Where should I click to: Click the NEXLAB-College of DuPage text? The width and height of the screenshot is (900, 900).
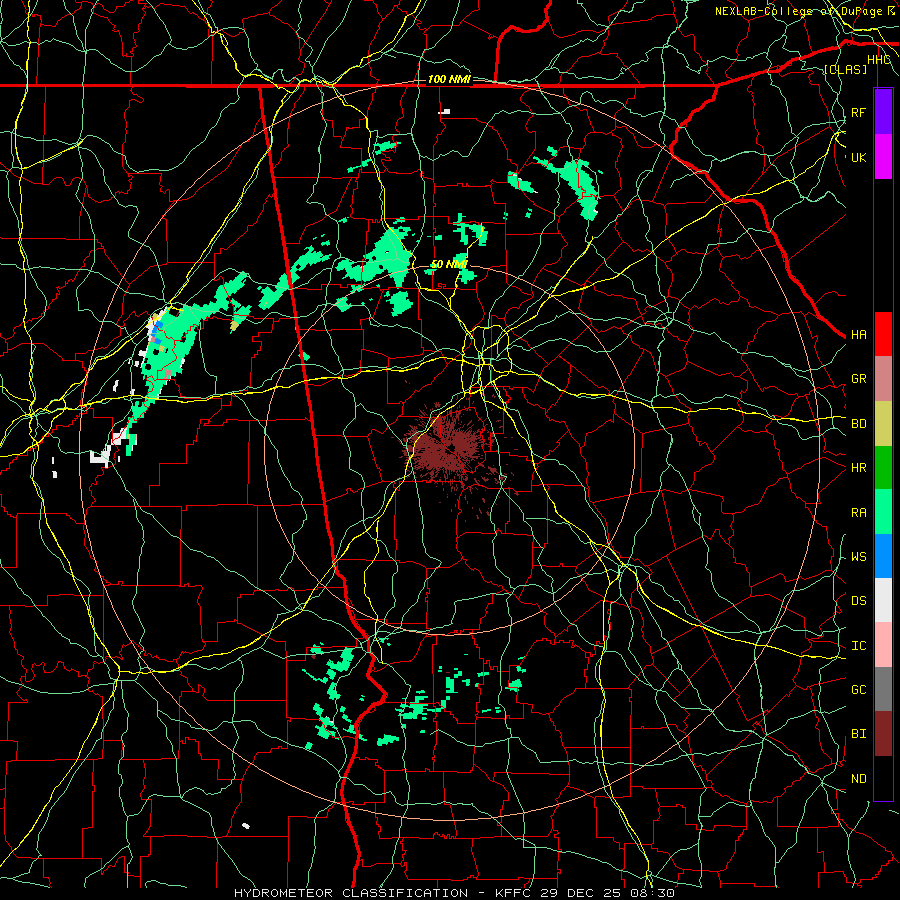799,11
